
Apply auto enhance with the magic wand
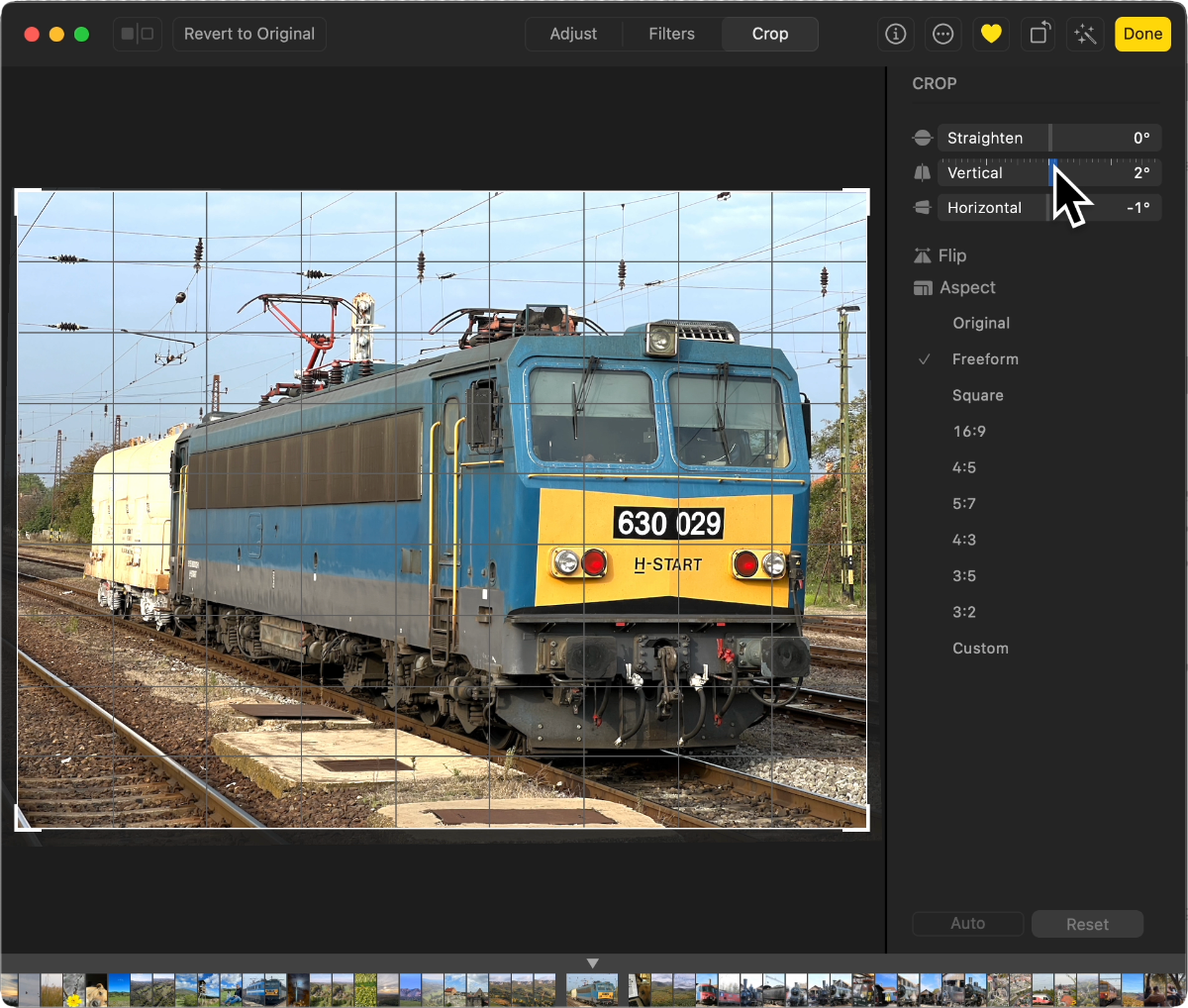click(1086, 34)
